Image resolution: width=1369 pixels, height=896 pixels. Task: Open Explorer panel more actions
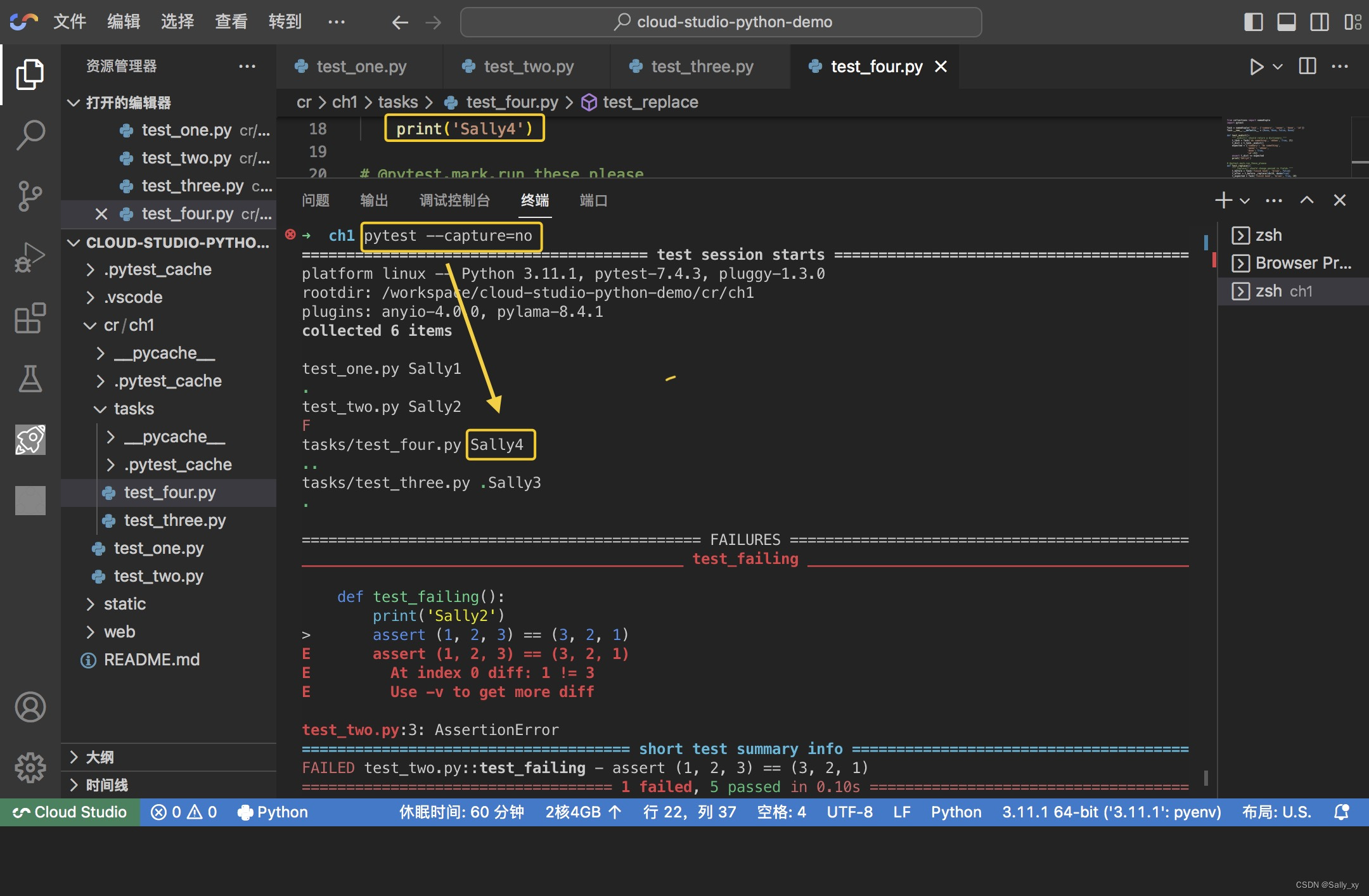click(x=247, y=66)
